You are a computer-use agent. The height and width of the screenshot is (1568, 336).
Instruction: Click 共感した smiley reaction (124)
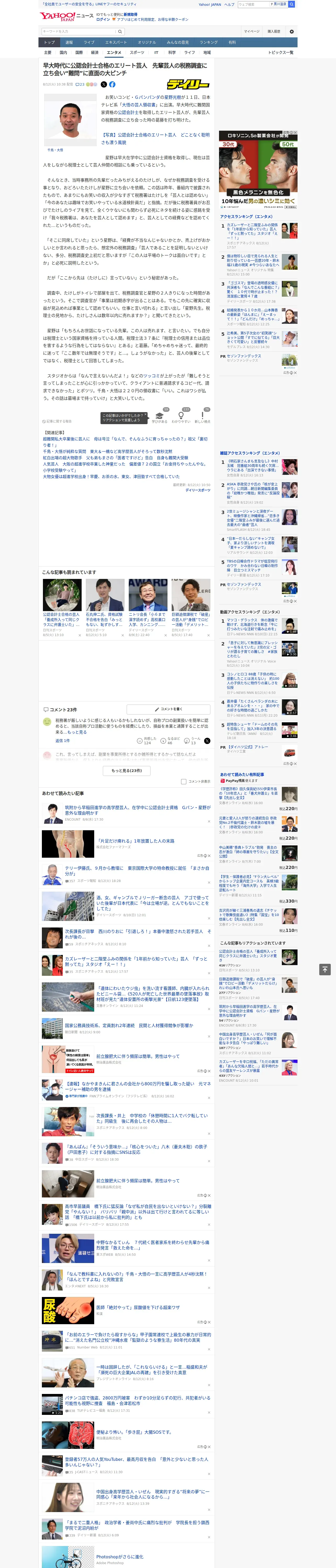pyautogui.click(x=140, y=741)
